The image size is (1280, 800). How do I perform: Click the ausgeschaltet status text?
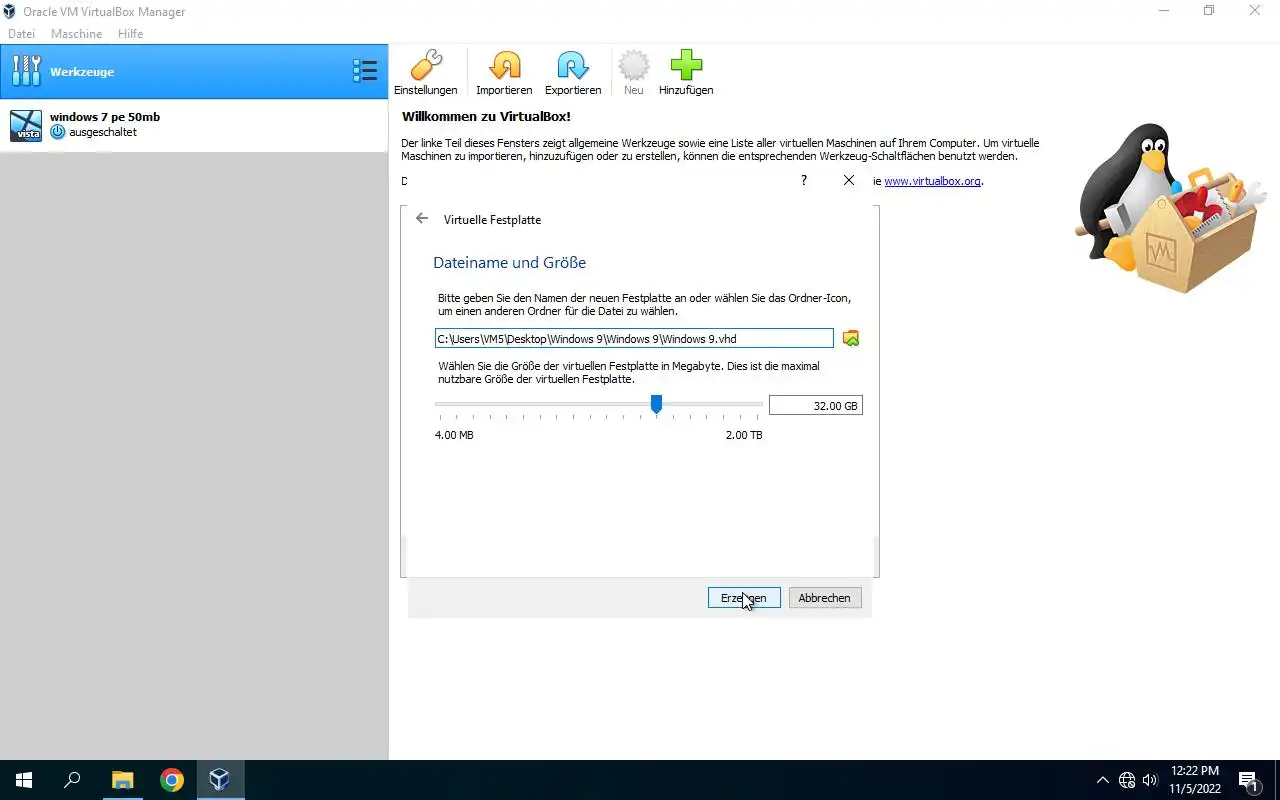(x=103, y=133)
